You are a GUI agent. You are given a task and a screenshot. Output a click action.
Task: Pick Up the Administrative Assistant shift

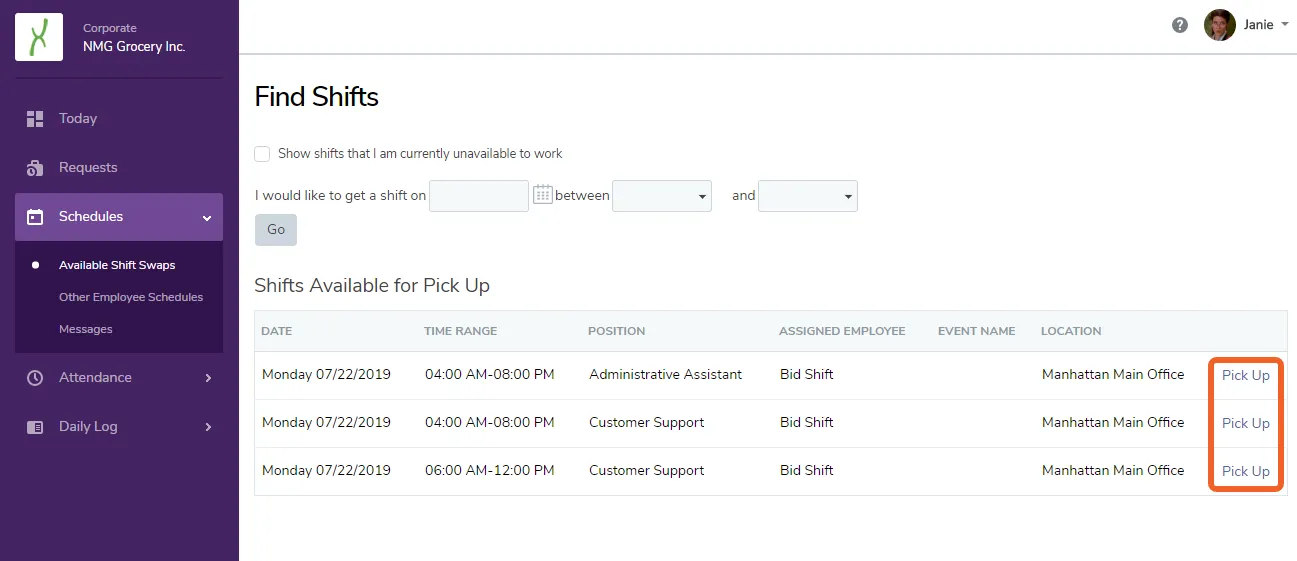pos(1246,375)
